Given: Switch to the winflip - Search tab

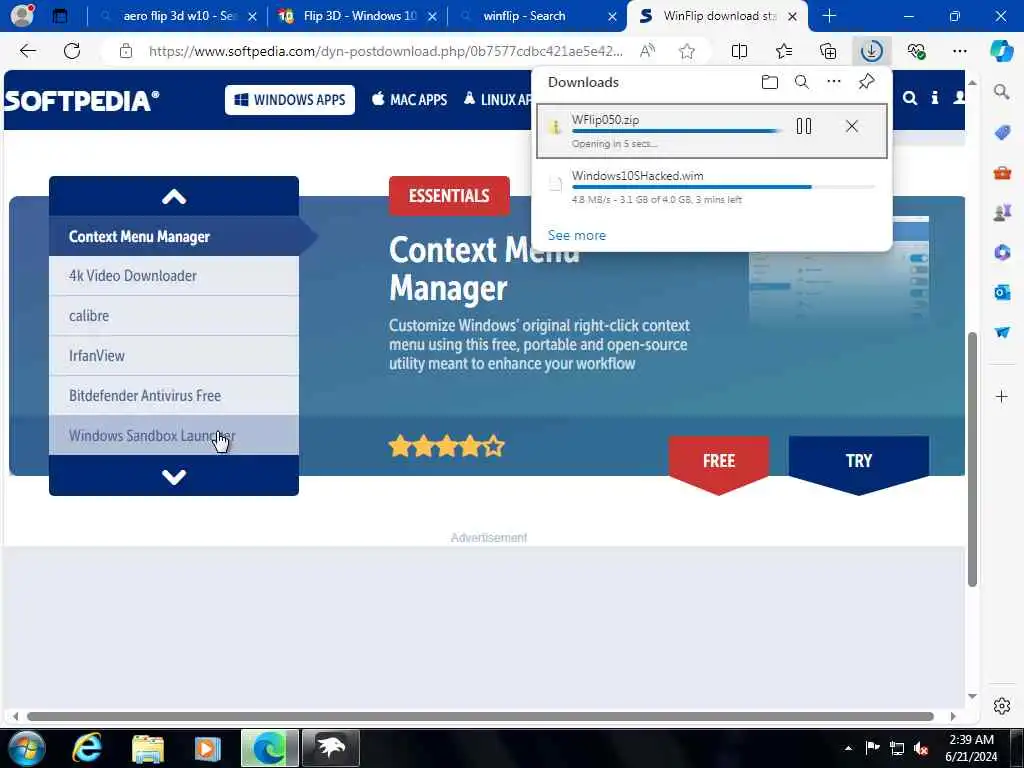Looking at the screenshot, I should click(x=524, y=16).
